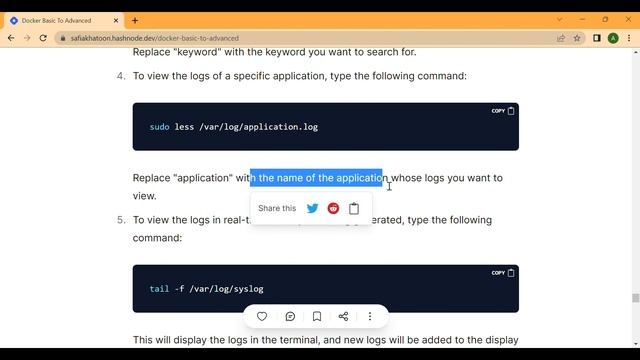This screenshot has height=360, width=640.
Task: Copy the tail -f command
Action: [x=503, y=273]
